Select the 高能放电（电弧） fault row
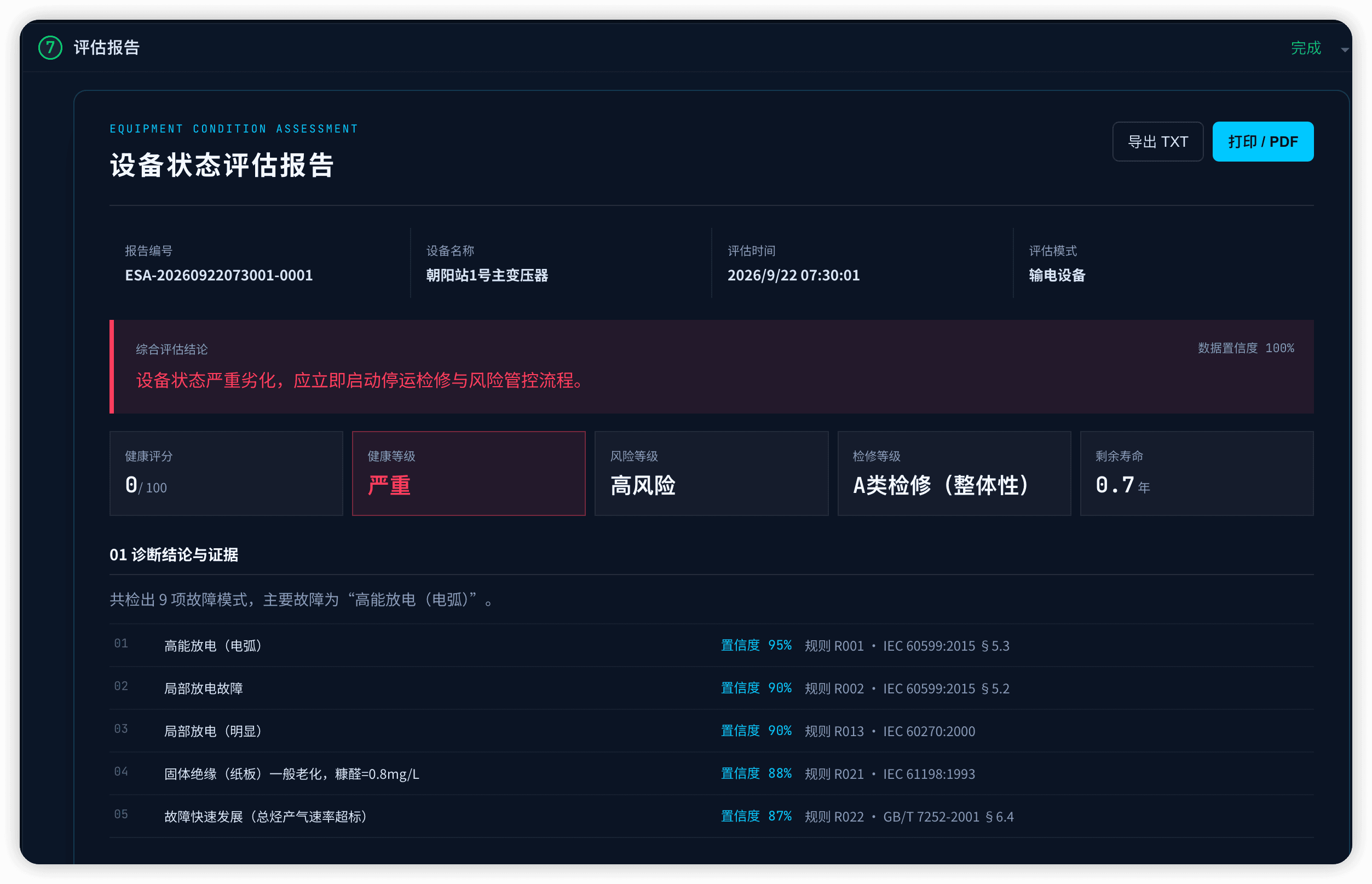The image size is (1372, 884). [x=712, y=645]
